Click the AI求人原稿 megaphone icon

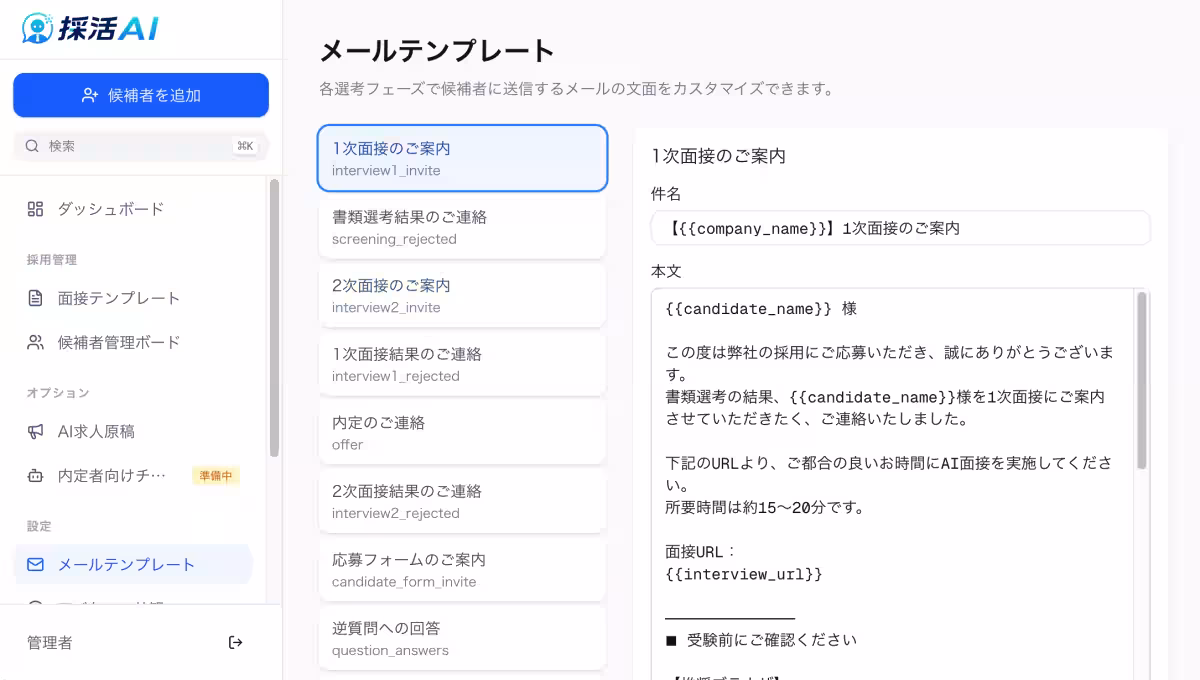click(35, 431)
